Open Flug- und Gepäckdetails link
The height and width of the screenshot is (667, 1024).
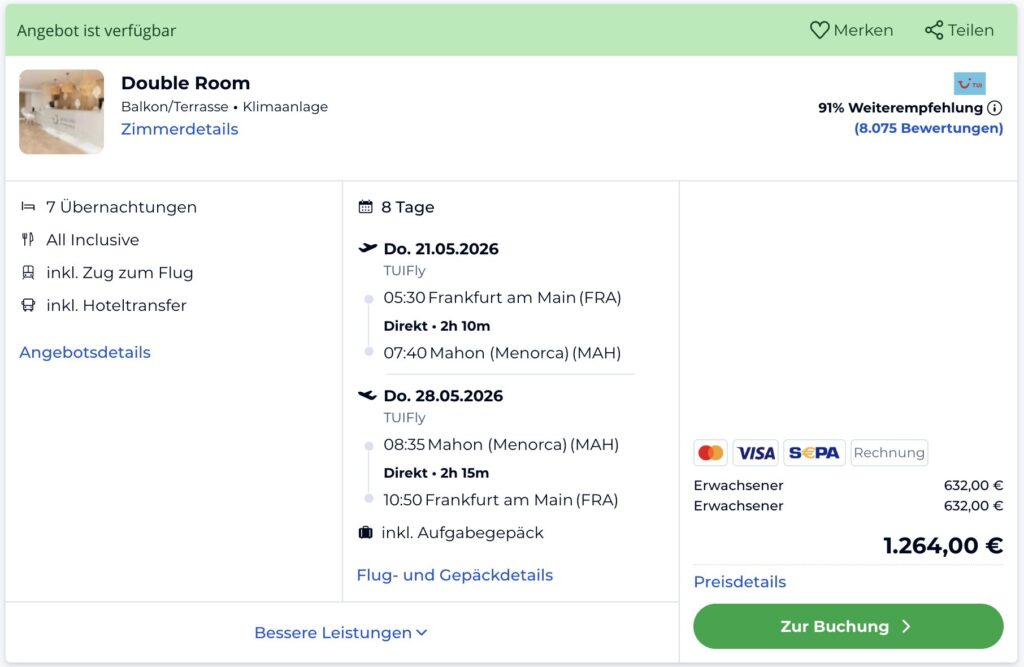tap(455, 575)
